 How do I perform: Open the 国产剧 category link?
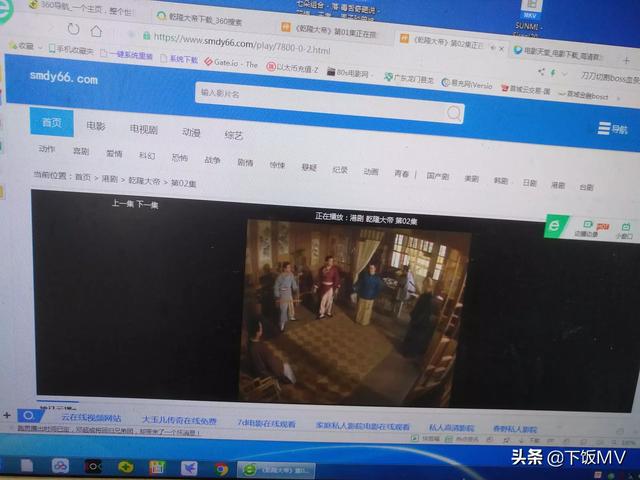pos(438,176)
